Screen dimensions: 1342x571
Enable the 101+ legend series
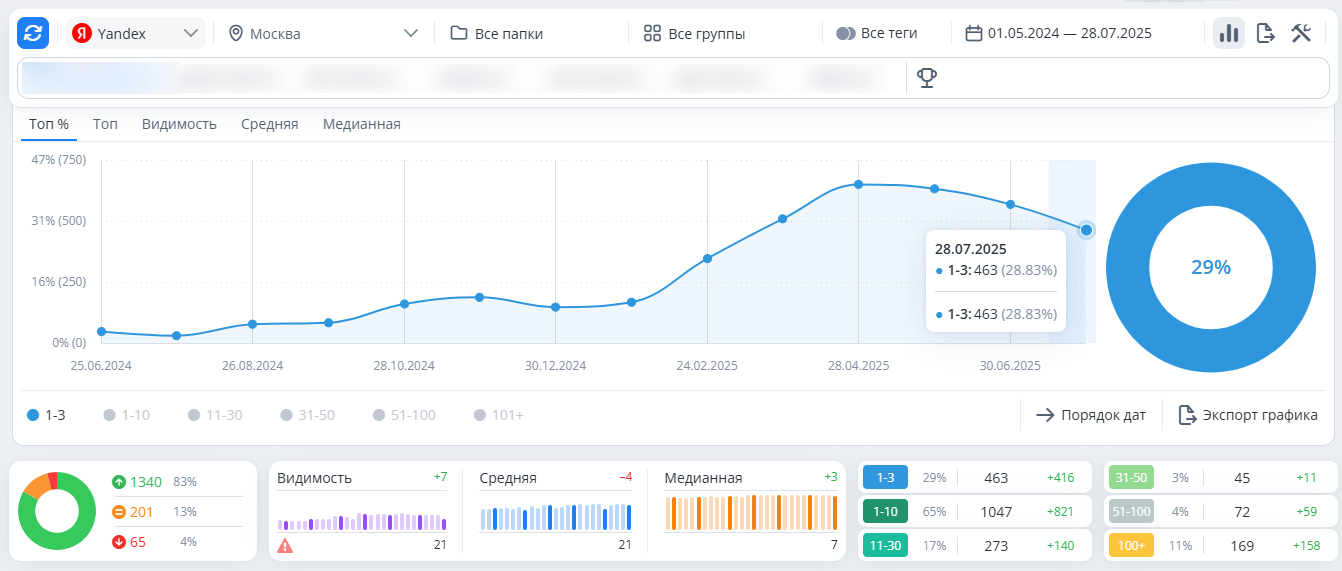tap(499, 415)
